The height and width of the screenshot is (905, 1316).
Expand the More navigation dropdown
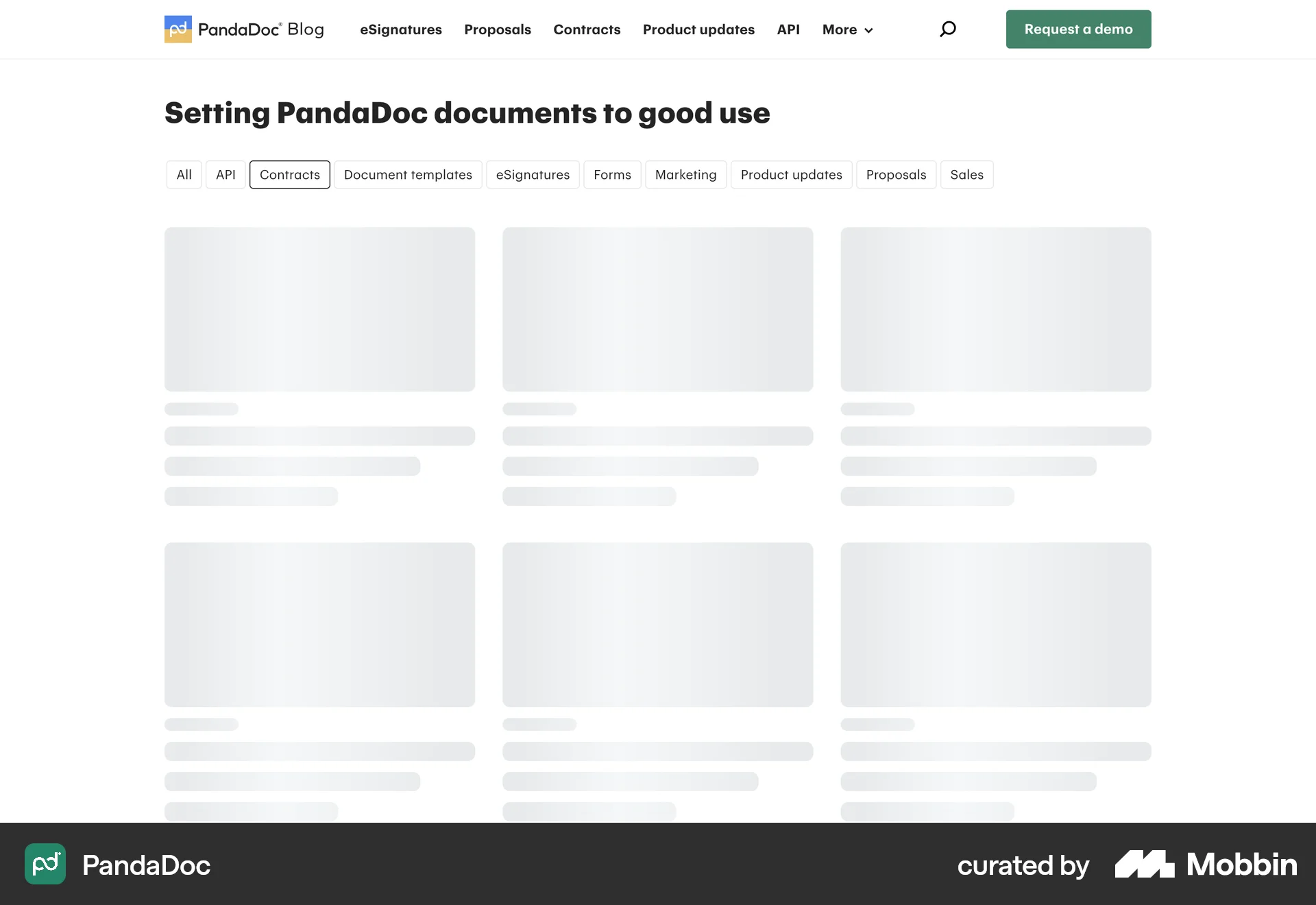tap(846, 29)
